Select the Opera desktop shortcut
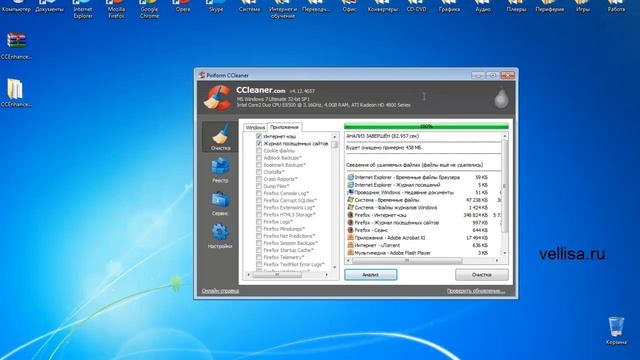The height and width of the screenshot is (360, 640). (183, 7)
